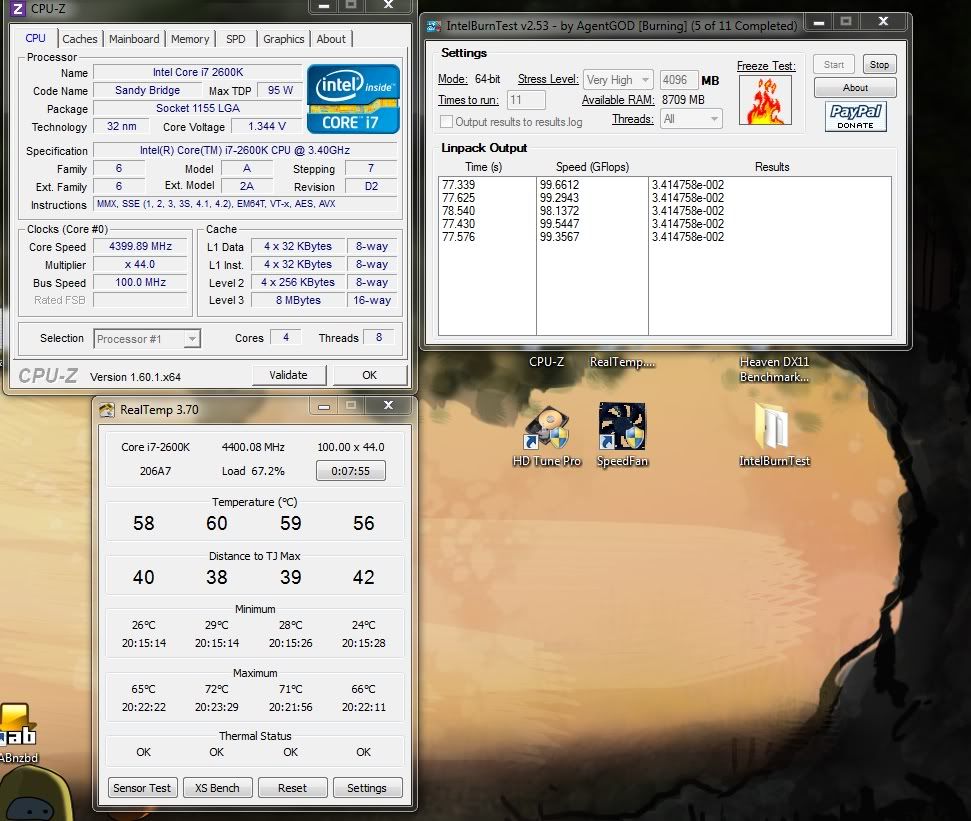The height and width of the screenshot is (821, 971).
Task: Close the IntelBurnTest window
Action: tap(884, 22)
